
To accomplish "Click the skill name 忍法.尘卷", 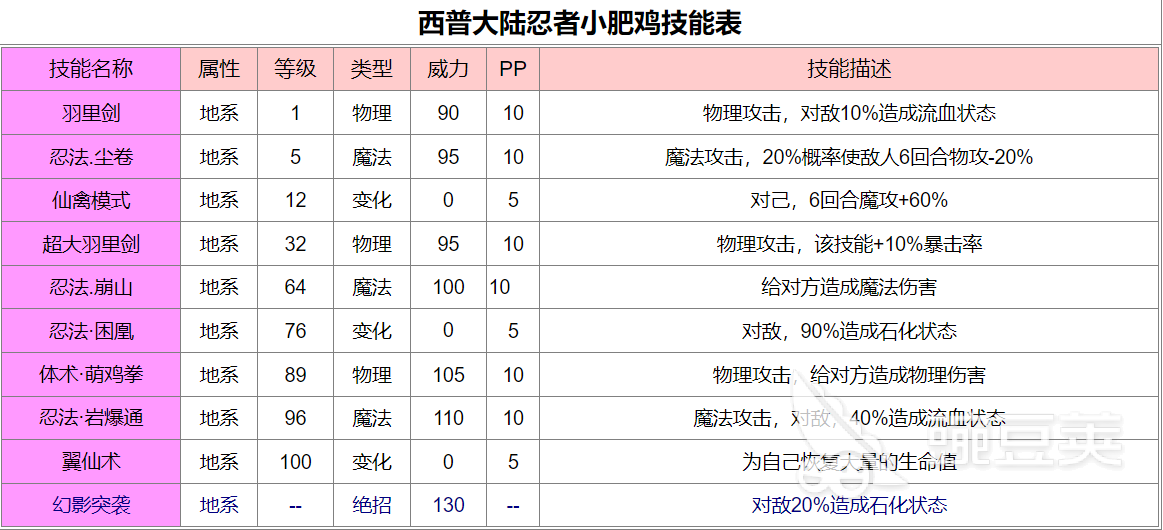I will point(91,157).
